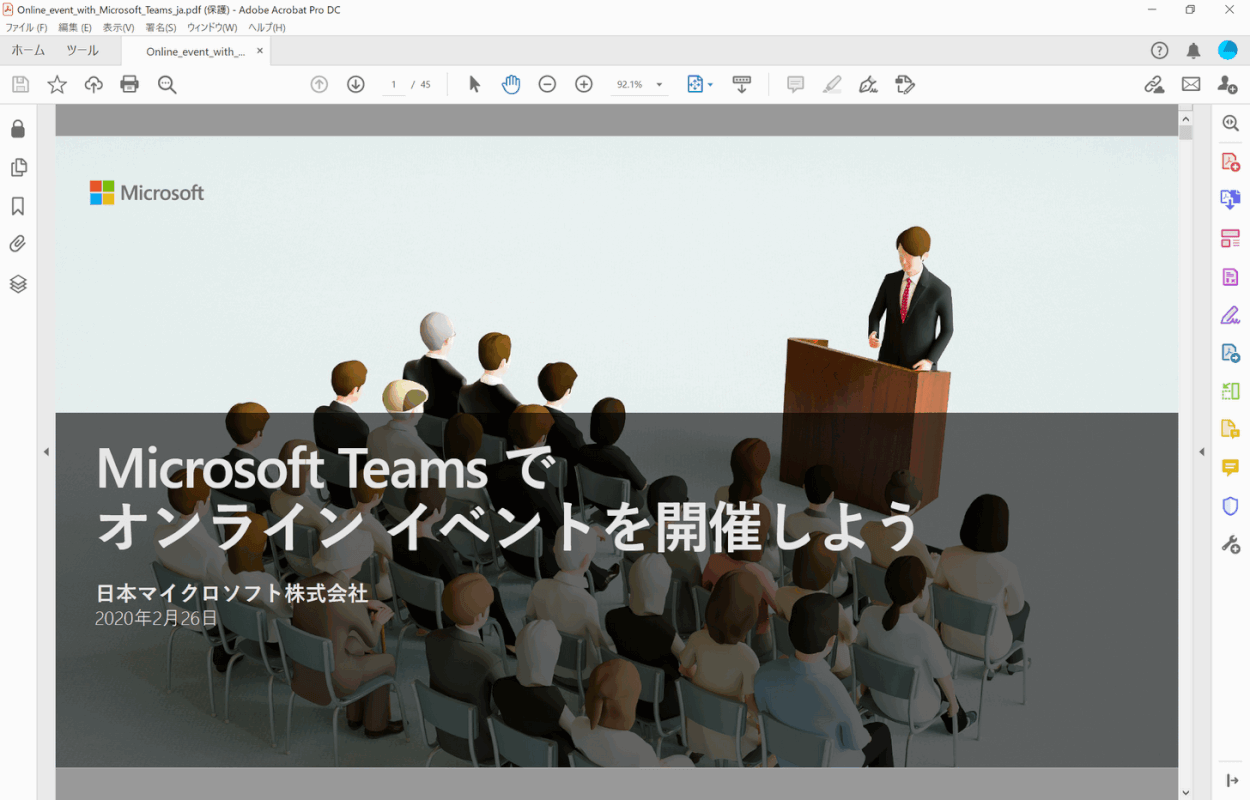
Task: Switch to the ツール tab
Action: point(82,51)
